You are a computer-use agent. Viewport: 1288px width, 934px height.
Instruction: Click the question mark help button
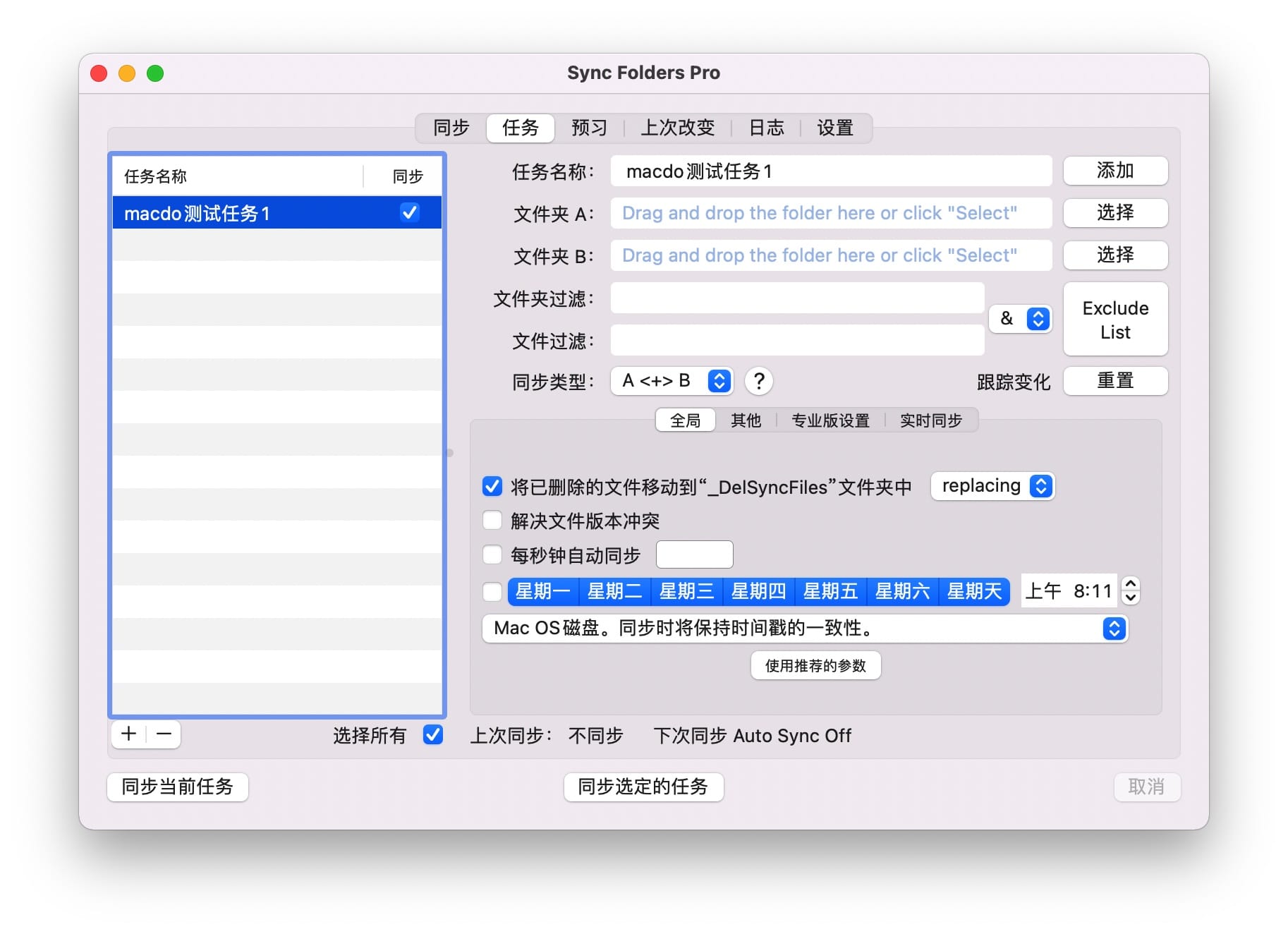(x=758, y=381)
